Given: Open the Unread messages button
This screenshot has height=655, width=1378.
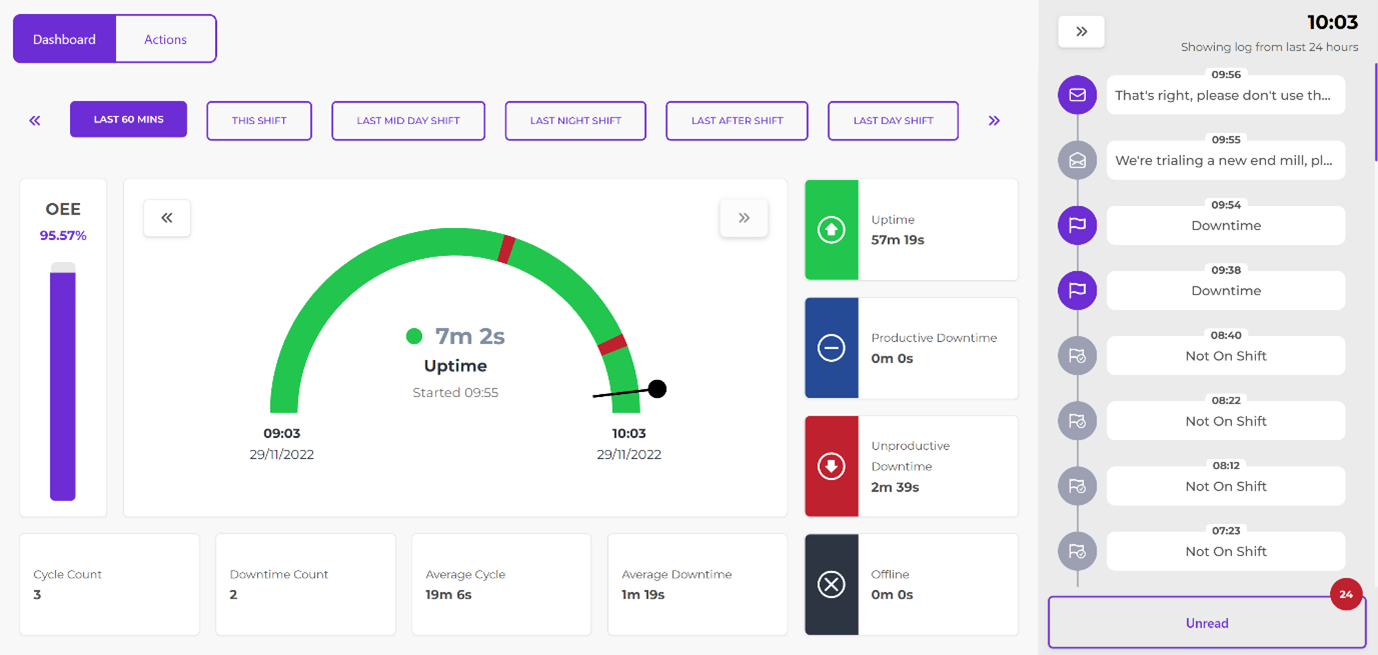Looking at the screenshot, I should 1207,623.
